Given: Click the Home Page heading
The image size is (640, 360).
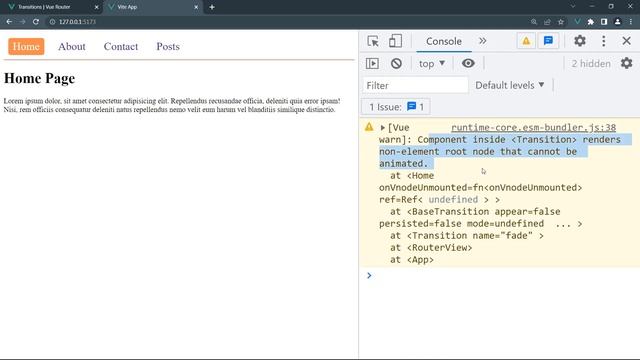Looking at the screenshot, I should coord(39,78).
